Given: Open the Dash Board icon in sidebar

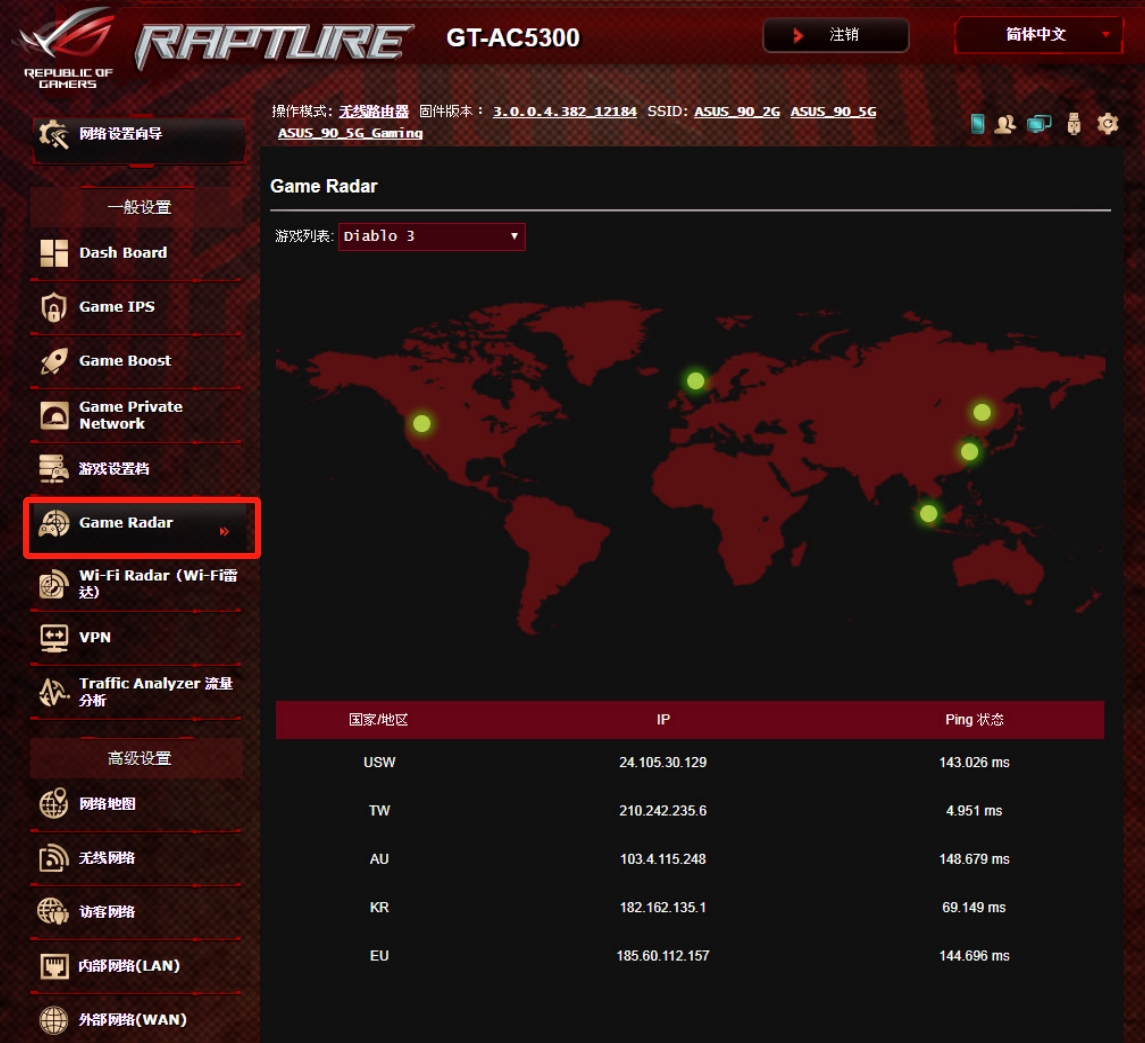Looking at the screenshot, I should 54,253.
